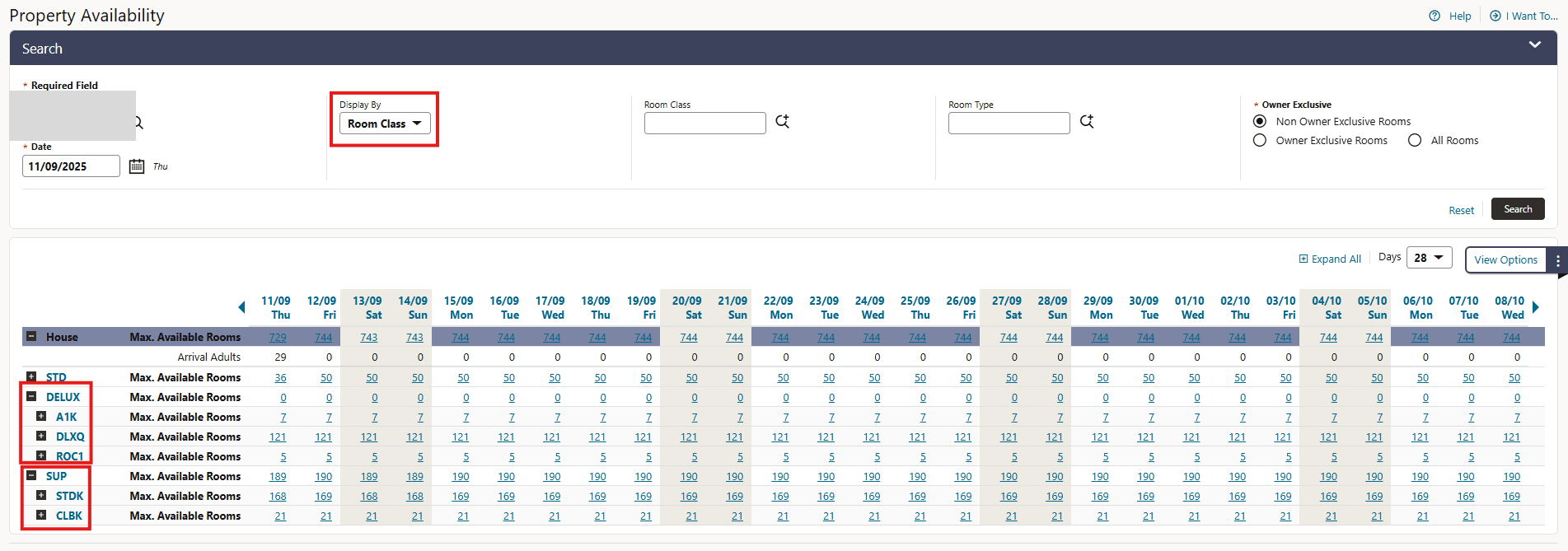Image resolution: width=1568 pixels, height=551 pixels.
Task: Click the Help link text
Action: [1460, 16]
